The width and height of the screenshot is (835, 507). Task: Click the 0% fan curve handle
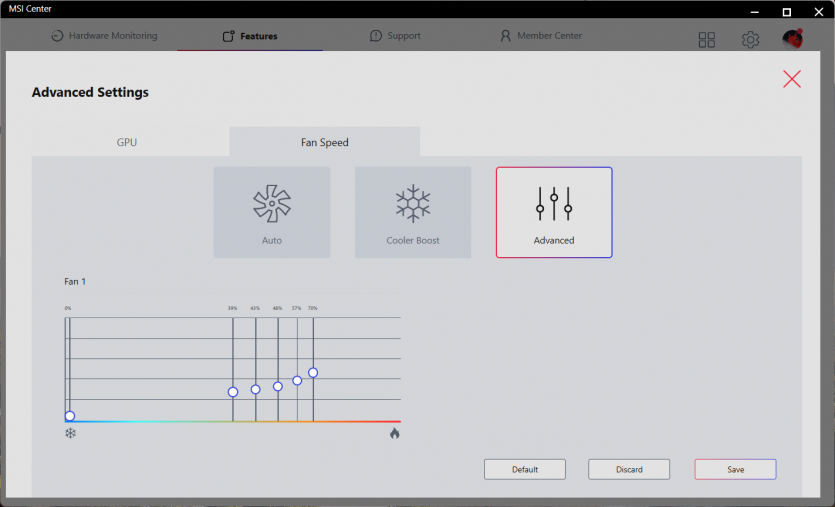tap(70, 416)
